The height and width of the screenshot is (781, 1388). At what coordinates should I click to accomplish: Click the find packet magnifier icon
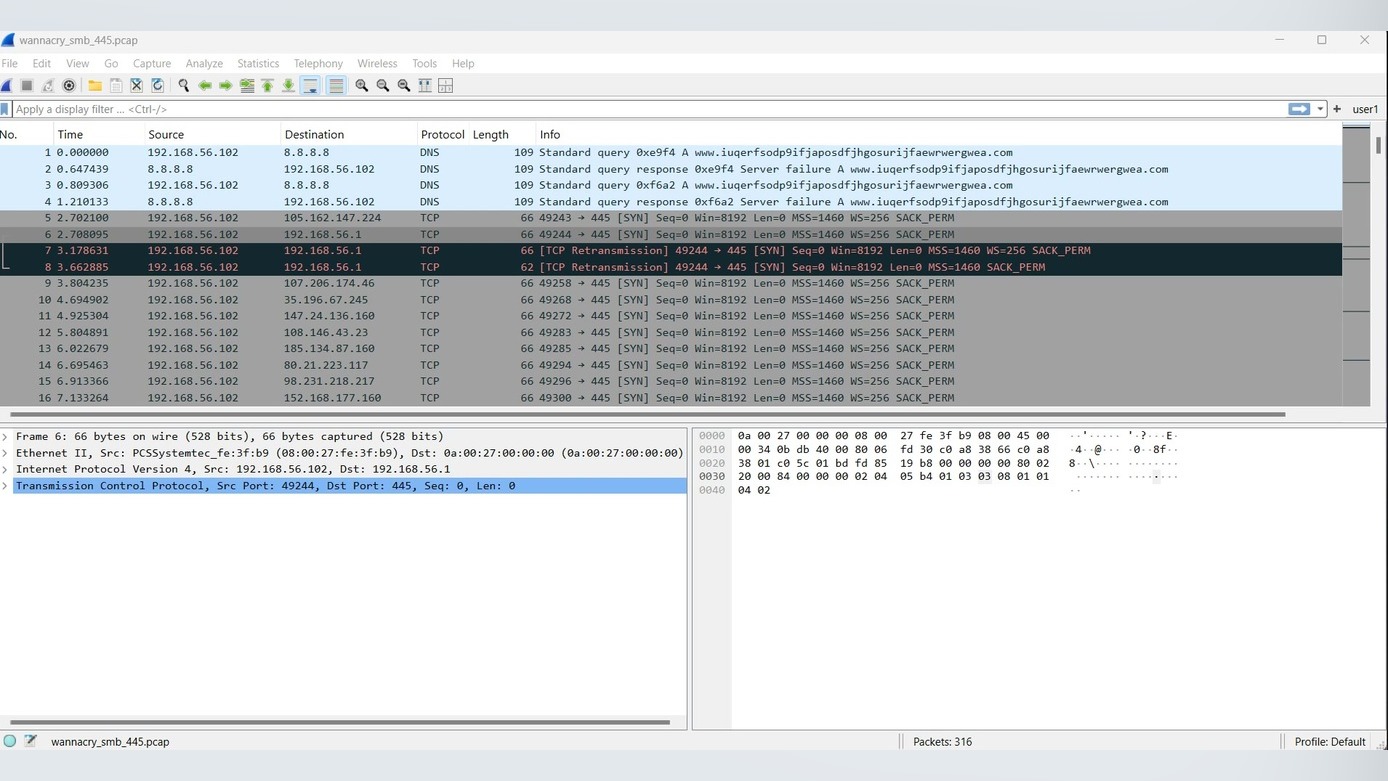[x=184, y=86]
